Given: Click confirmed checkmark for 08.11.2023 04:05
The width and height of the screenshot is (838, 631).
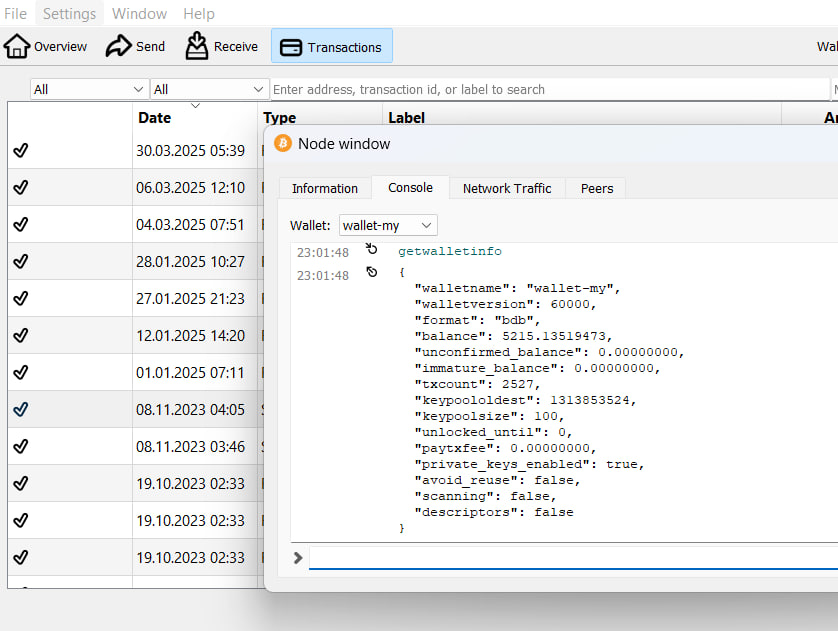Looking at the screenshot, I should tap(21, 409).
